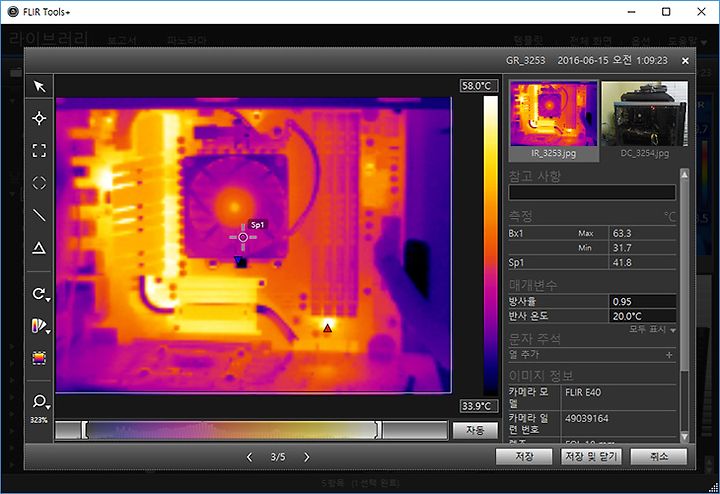Click the camera serial number 49039164
Viewport: 720px width, 494px height.
click(587, 419)
